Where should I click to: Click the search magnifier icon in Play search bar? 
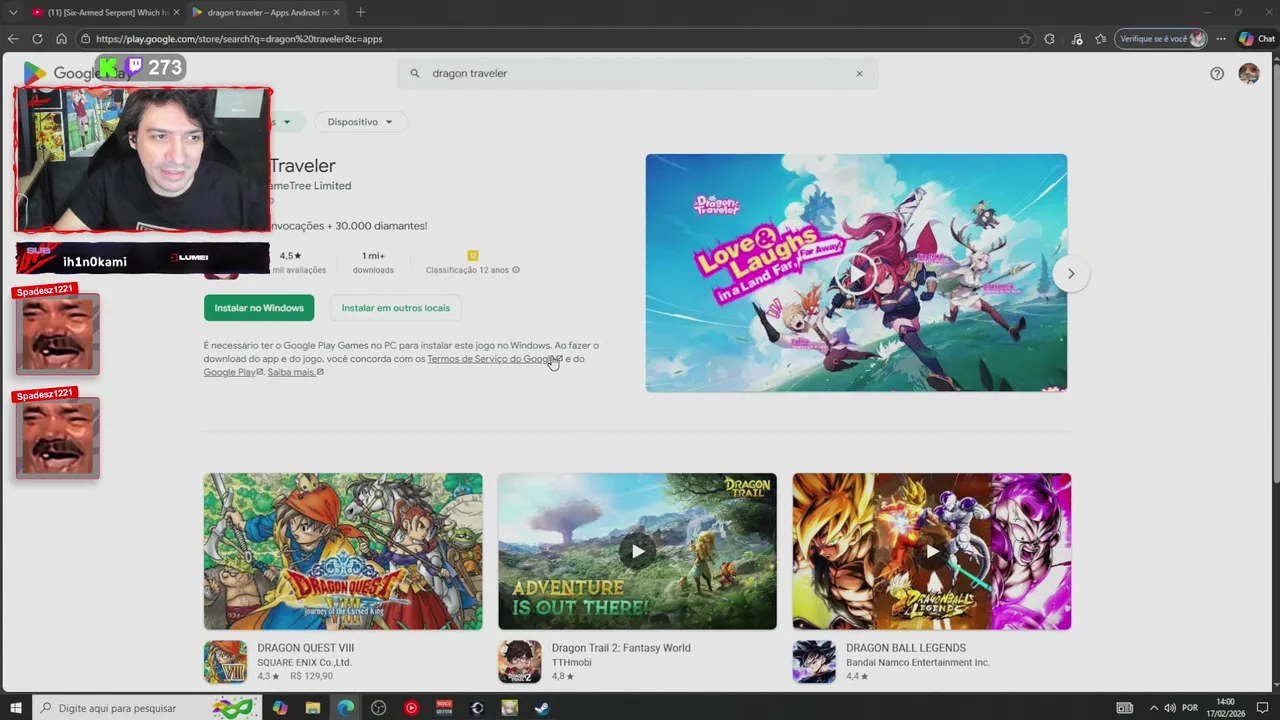tap(415, 73)
